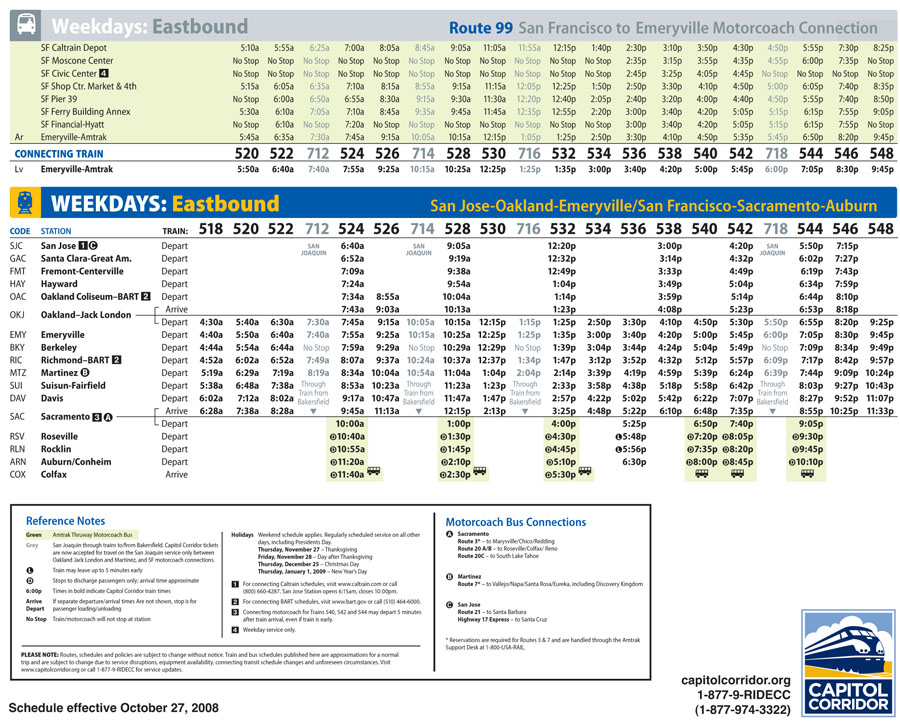This screenshot has width=900, height=721.
Task: Click the down arrow under train 712's Bakersfield note
Action: [x=313, y=411]
